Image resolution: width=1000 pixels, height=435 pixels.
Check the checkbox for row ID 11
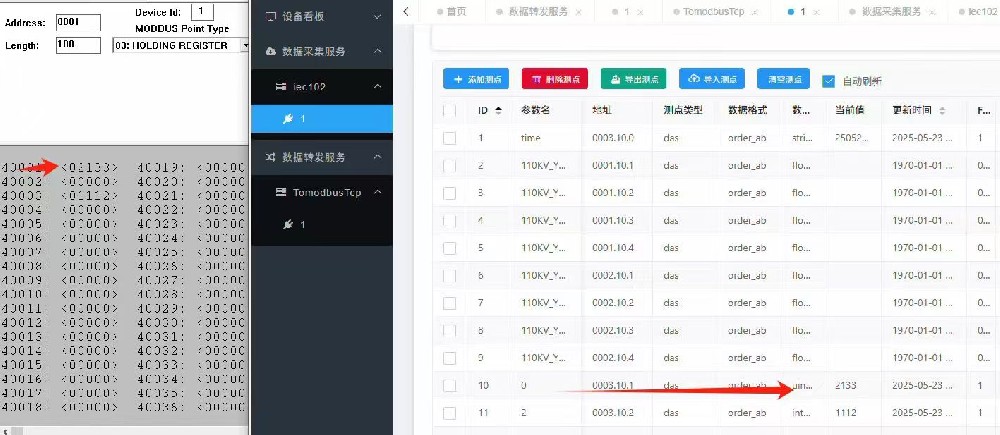tap(450, 413)
